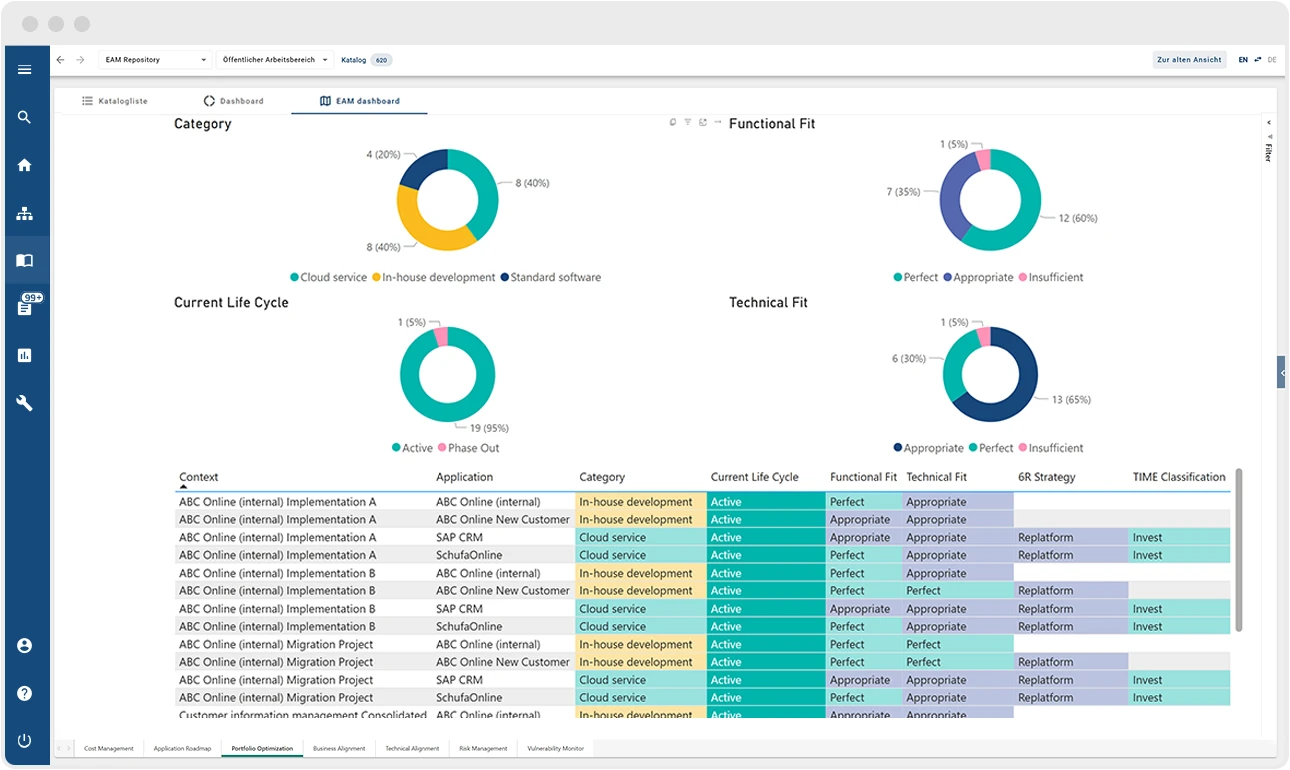Open the wrench tools sidebar icon
The height and width of the screenshot is (770, 1290).
pos(25,403)
